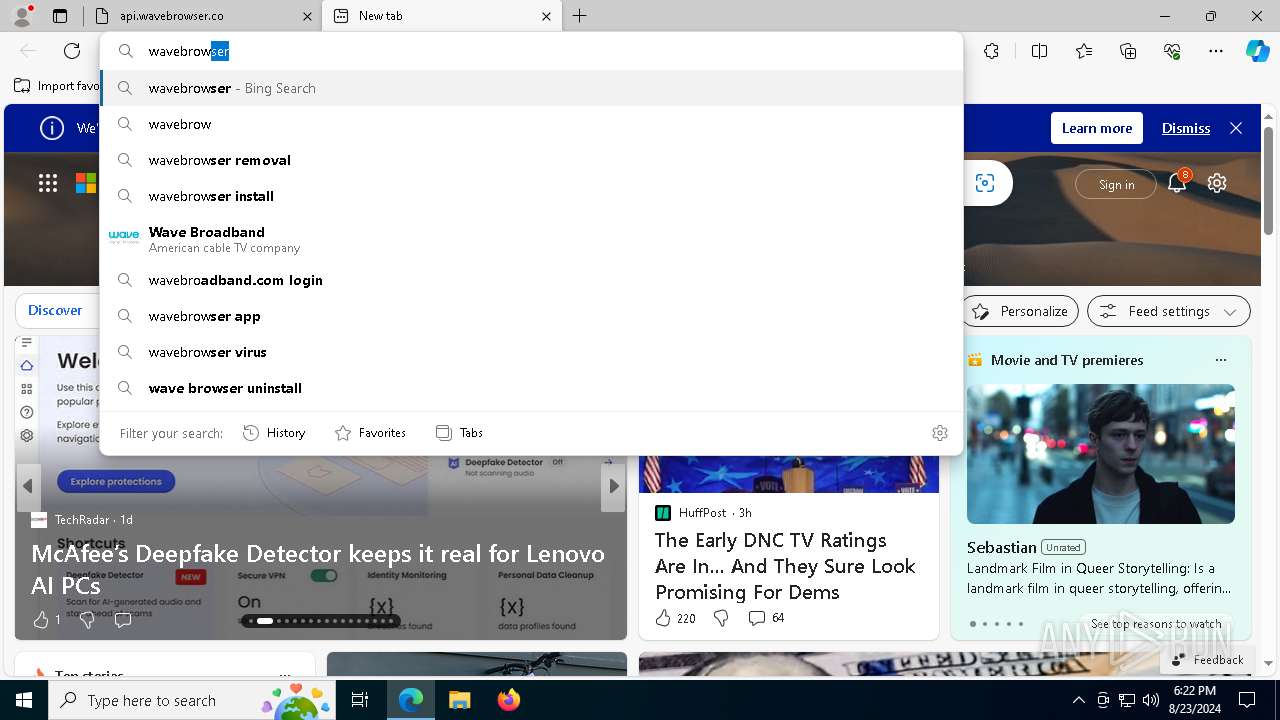This screenshot has width=1280, height=720.
Task: Choose wave browser uninstall suggestion
Action: pos(532,388)
